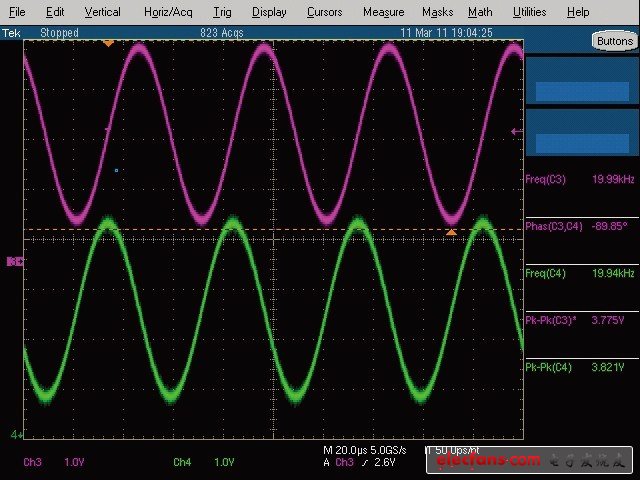Screen dimensions: 640x480
Task: Click the Ch4 1.0V scale readout
Action: coord(200,462)
